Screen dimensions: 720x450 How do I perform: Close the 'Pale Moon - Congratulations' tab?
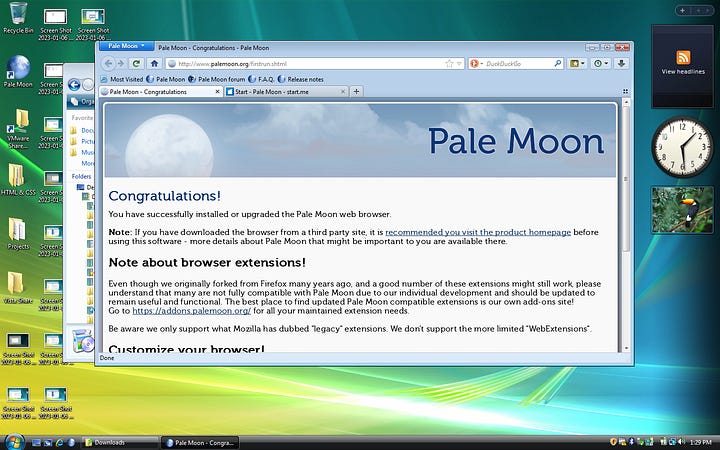pos(218,92)
